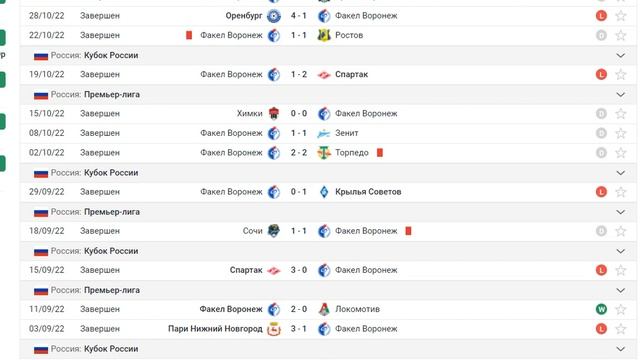Click the Зенит team logo
This screenshot has width=640, height=360.
pos(324,133)
